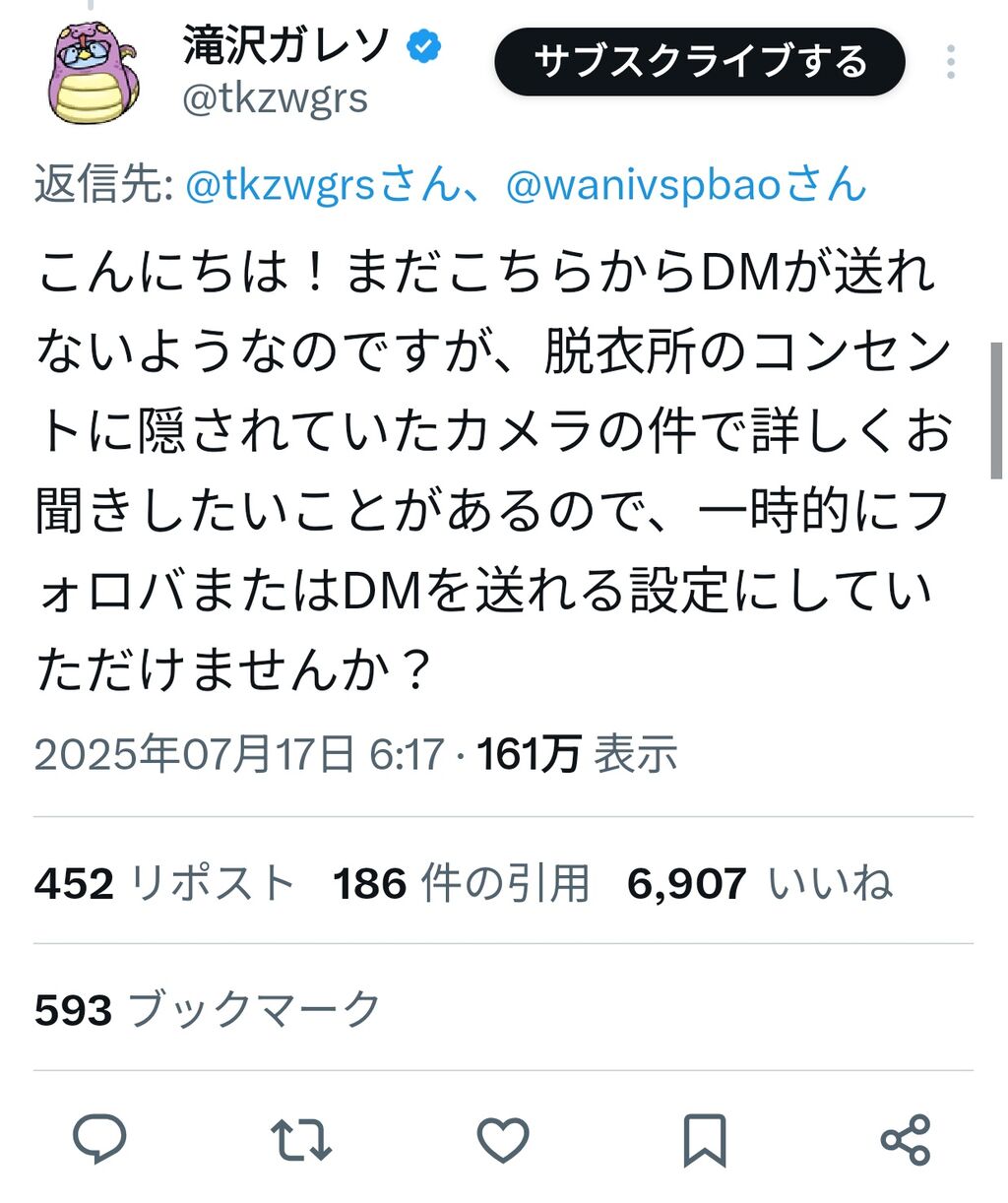The image size is (1008, 1203).
Task: Open the 593 ブックマーク count
Action: pyautogui.click(x=208, y=1010)
